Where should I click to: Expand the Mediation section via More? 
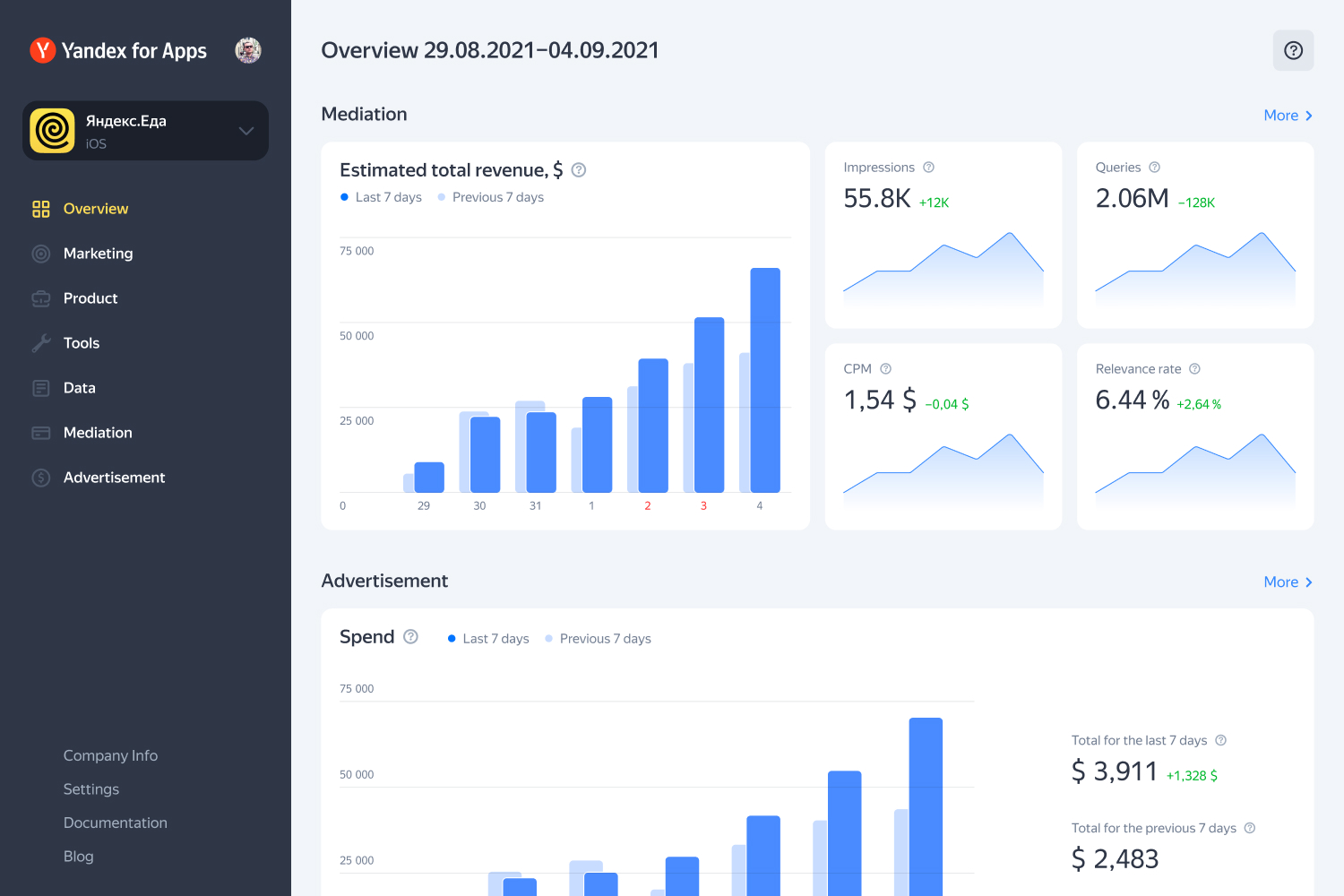point(1288,116)
